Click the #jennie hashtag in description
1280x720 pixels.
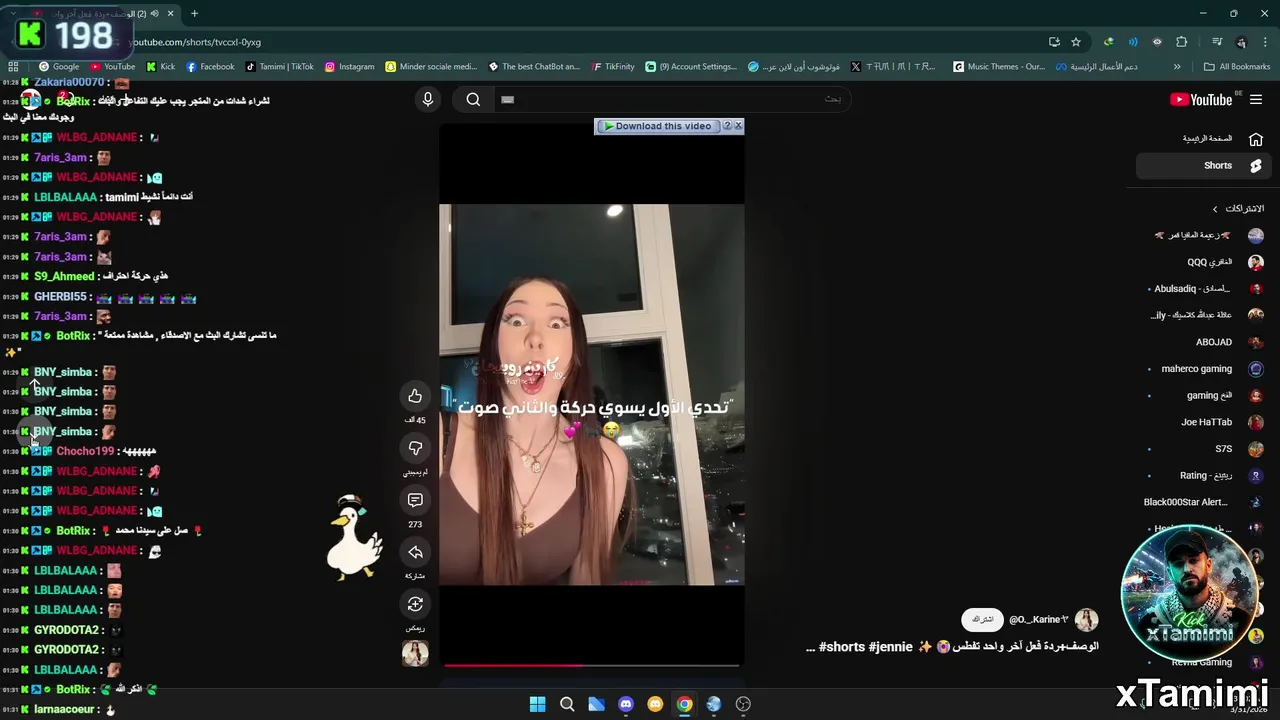890,647
